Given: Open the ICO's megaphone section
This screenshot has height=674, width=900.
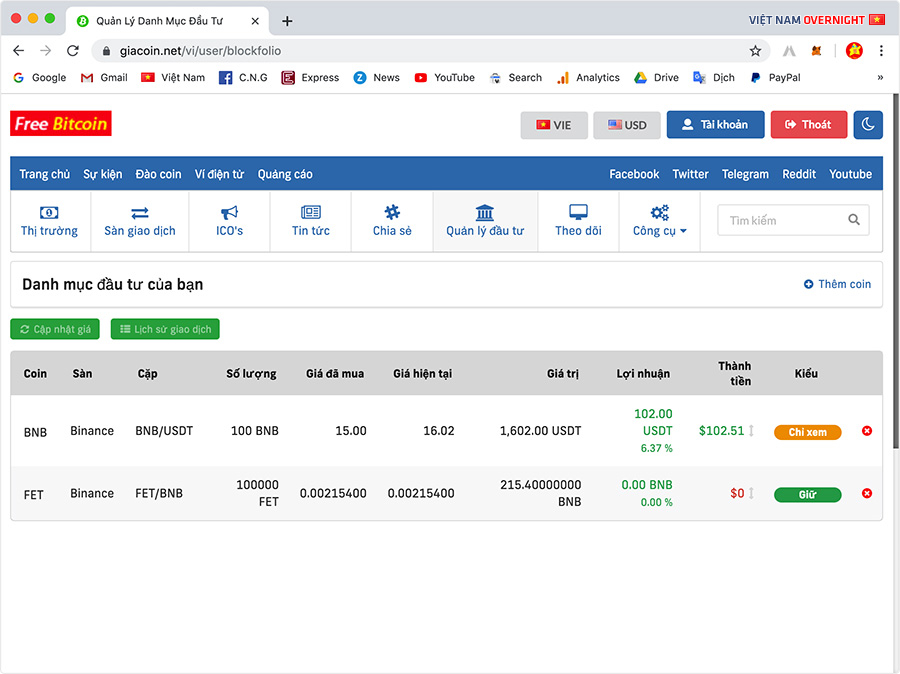Looking at the screenshot, I should 229,221.
